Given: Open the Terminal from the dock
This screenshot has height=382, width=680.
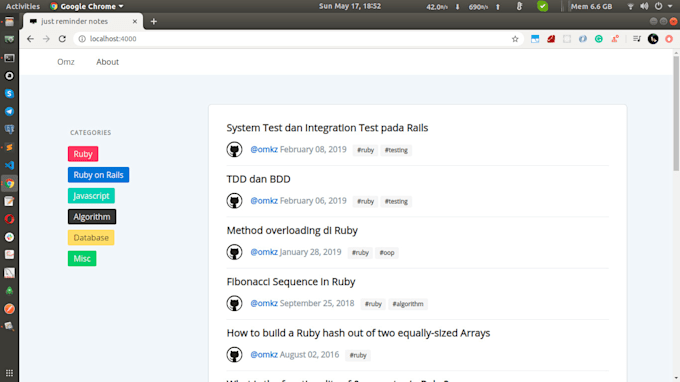Looking at the screenshot, I should click(9, 58).
